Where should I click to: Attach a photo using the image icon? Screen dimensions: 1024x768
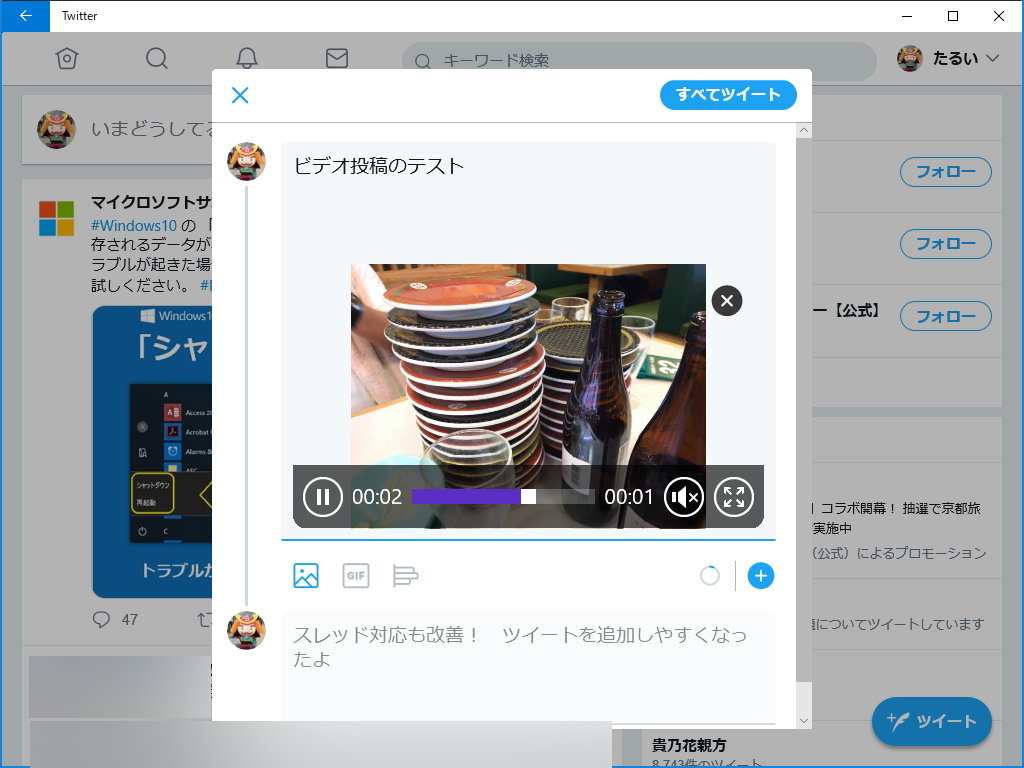coord(306,576)
